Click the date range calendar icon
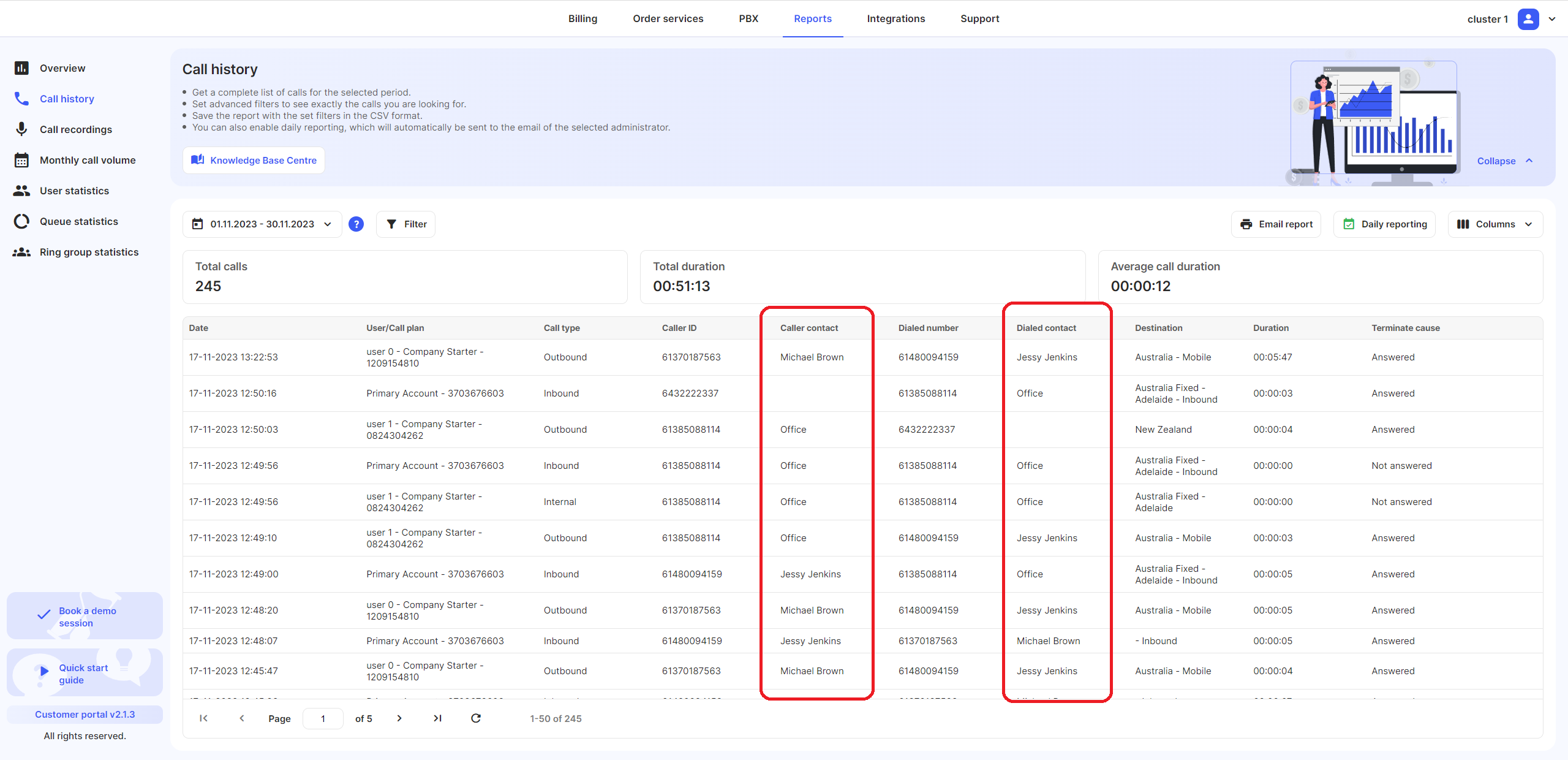Image resolution: width=1568 pixels, height=760 pixels. tap(197, 224)
